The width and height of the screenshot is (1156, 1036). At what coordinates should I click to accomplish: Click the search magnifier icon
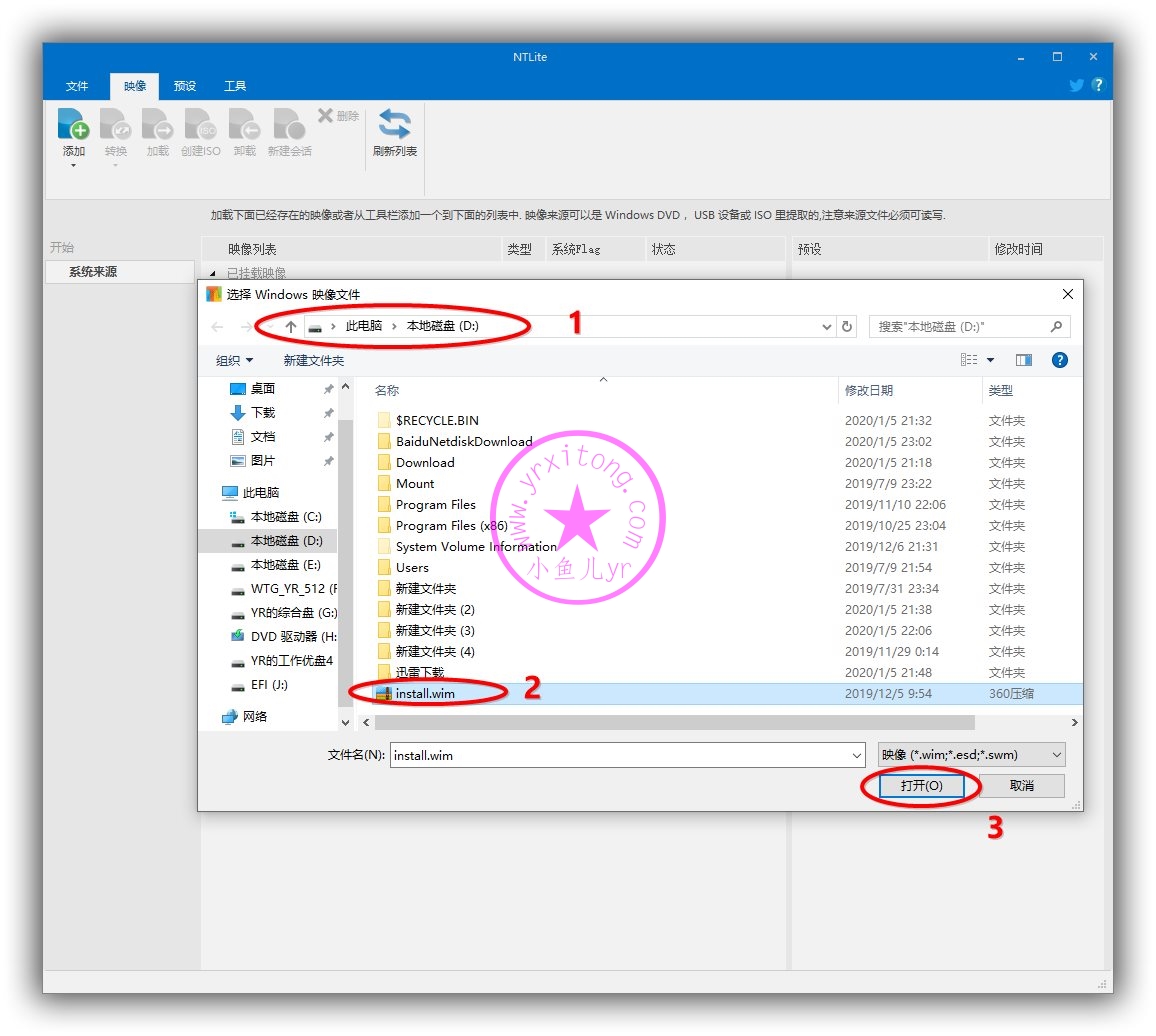[x=1056, y=326]
